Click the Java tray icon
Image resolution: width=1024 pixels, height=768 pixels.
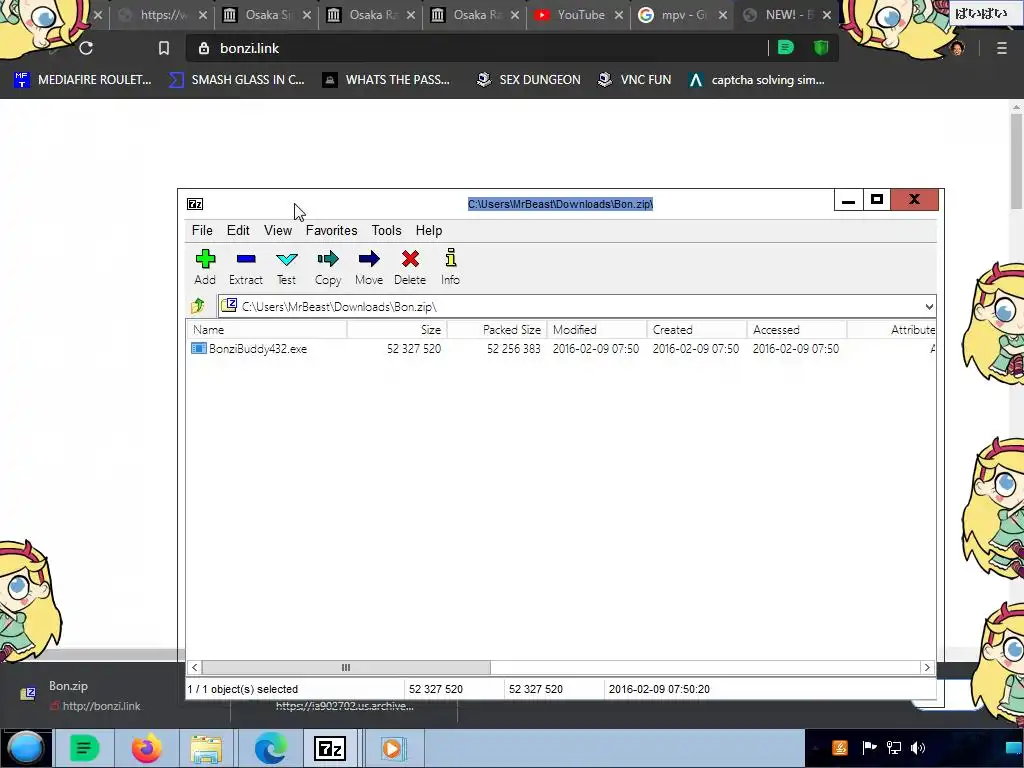(x=840, y=748)
